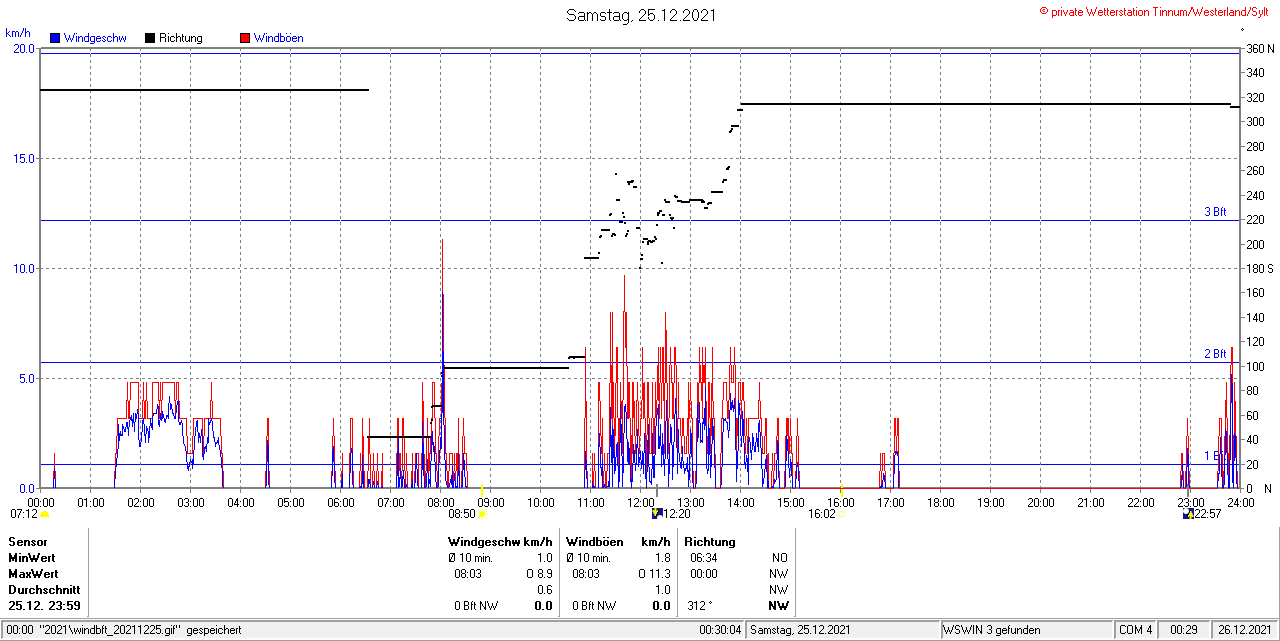Screen dimensions: 1280x641
Task: Click the chart title Samstag, 25.12.2021
Action: [641, 15]
